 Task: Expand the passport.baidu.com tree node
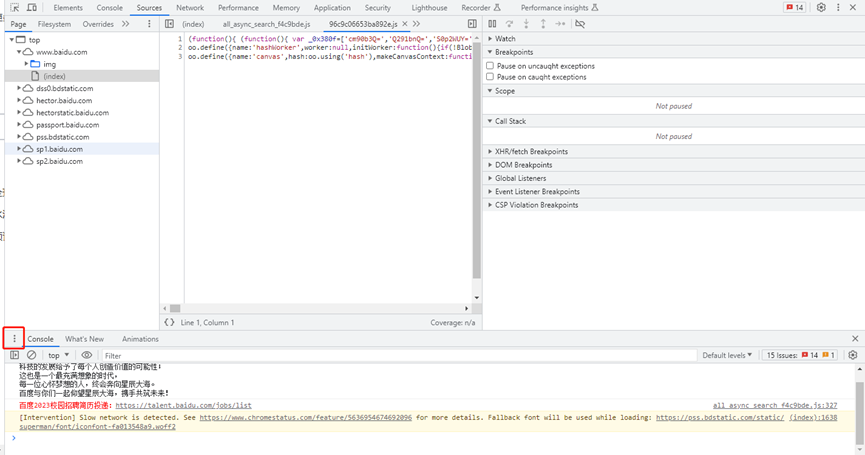tap(19, 125)
